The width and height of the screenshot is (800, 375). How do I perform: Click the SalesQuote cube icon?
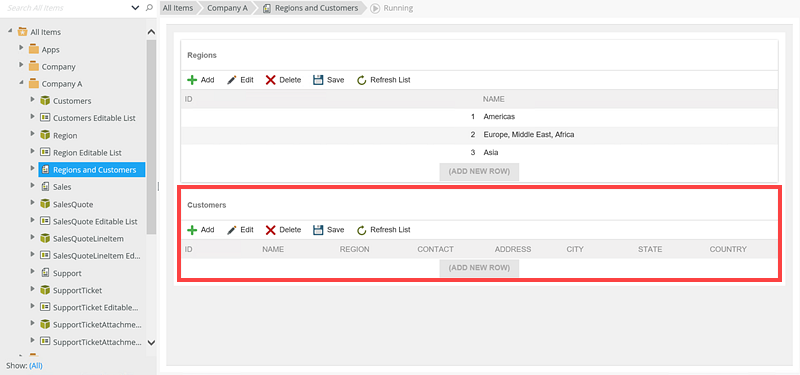[x=45, y=204]
